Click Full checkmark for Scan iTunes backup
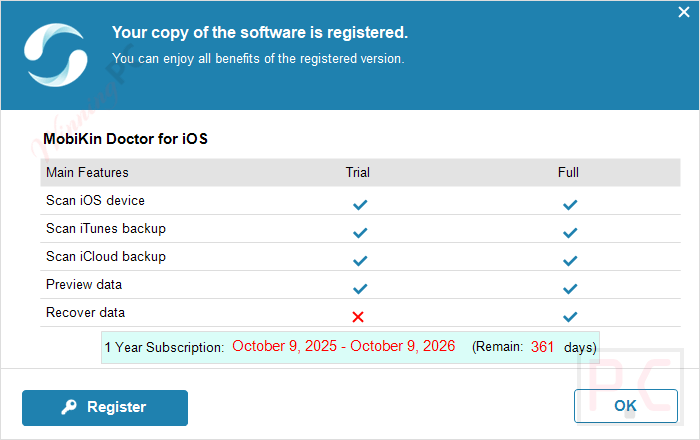 570,233
